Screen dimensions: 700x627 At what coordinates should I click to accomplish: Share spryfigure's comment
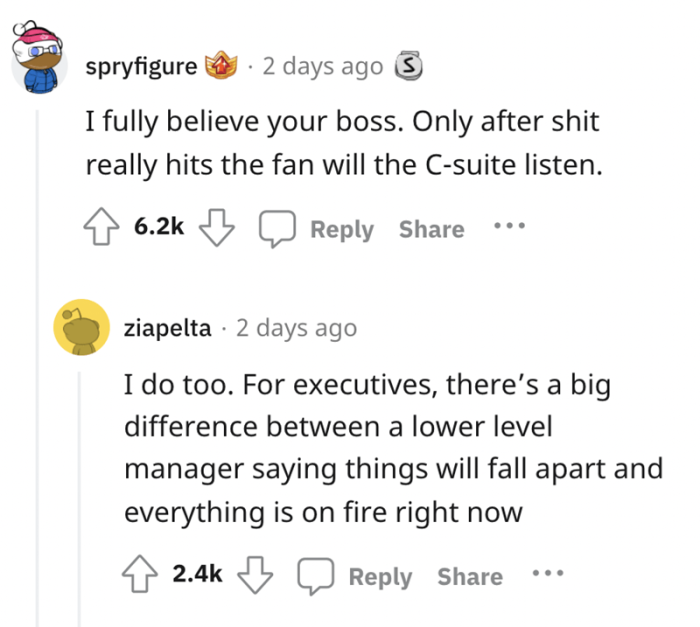(431, 229)
